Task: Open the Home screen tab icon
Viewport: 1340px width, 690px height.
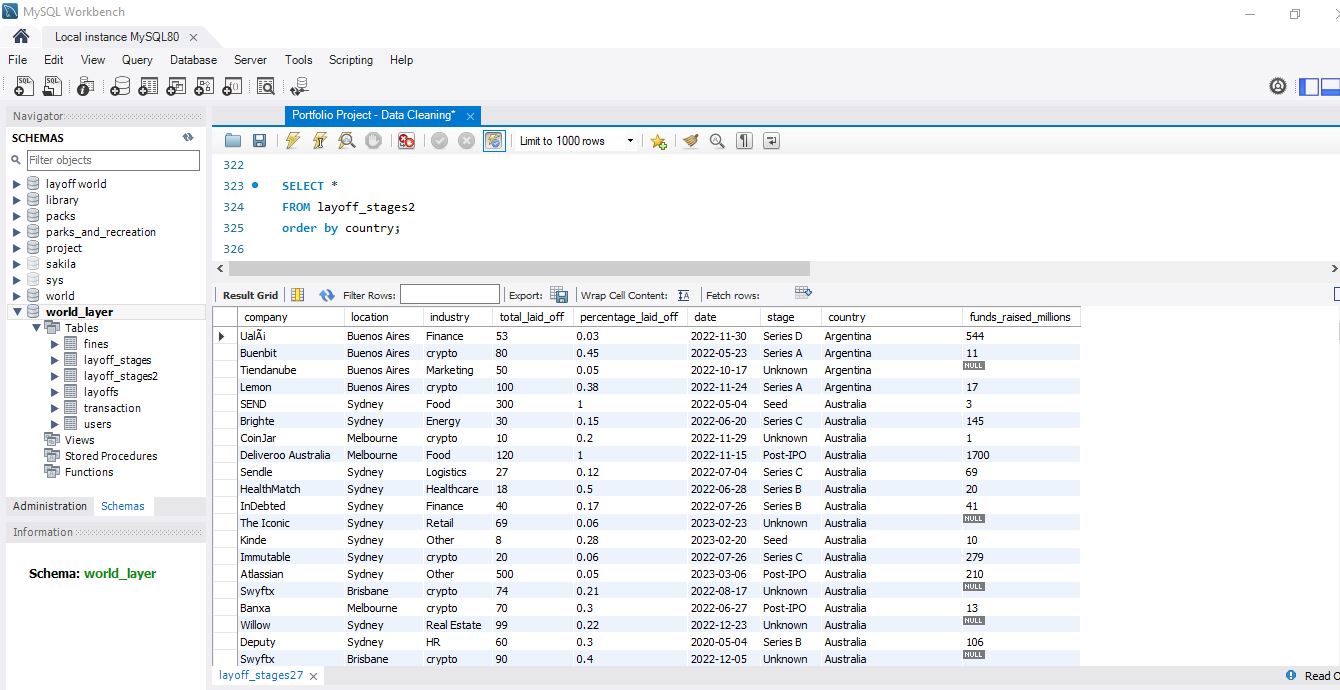Action: pyautogui.click(x=21, y=36)
